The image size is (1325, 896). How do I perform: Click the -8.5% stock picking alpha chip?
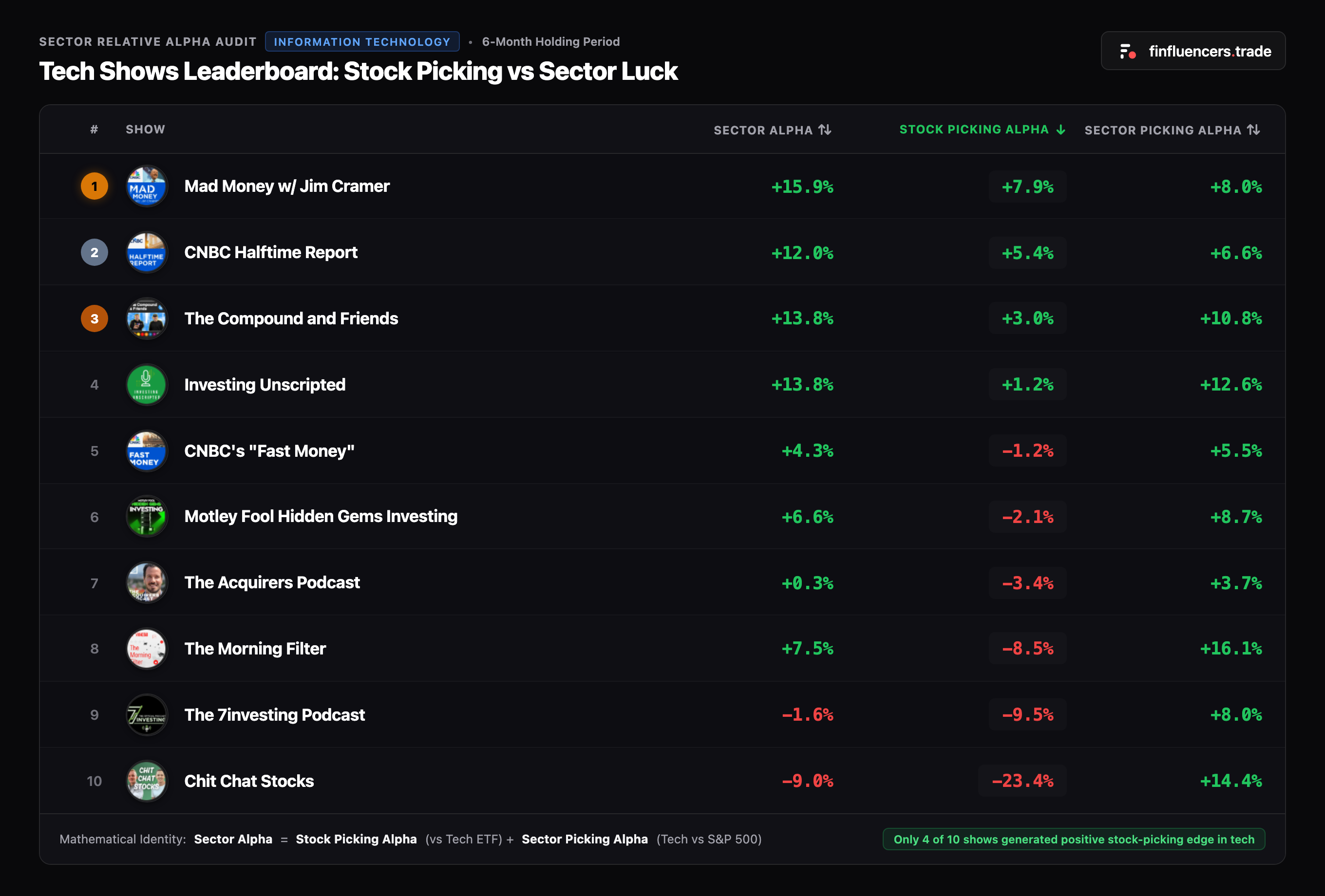1028,648
